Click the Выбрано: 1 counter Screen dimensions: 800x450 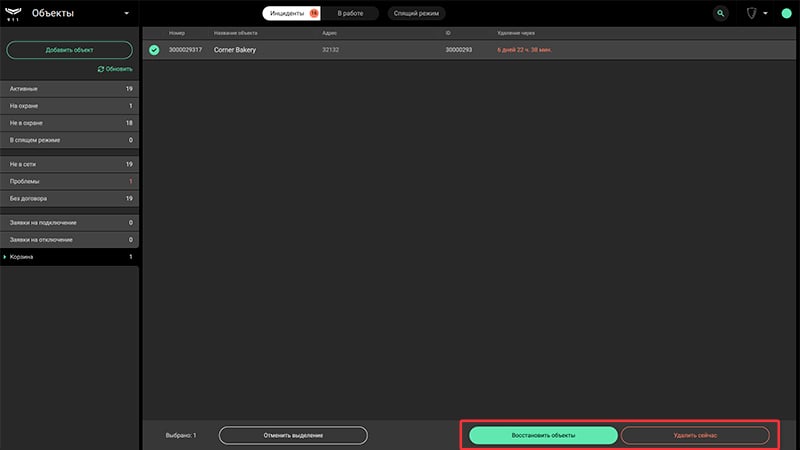click(181, 435)
